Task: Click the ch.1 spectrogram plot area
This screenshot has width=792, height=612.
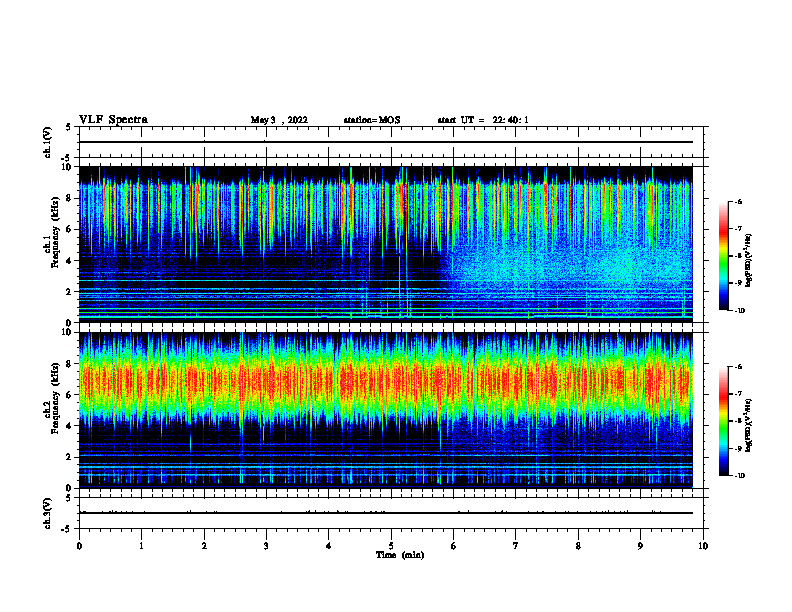Action: coord(386,244)
